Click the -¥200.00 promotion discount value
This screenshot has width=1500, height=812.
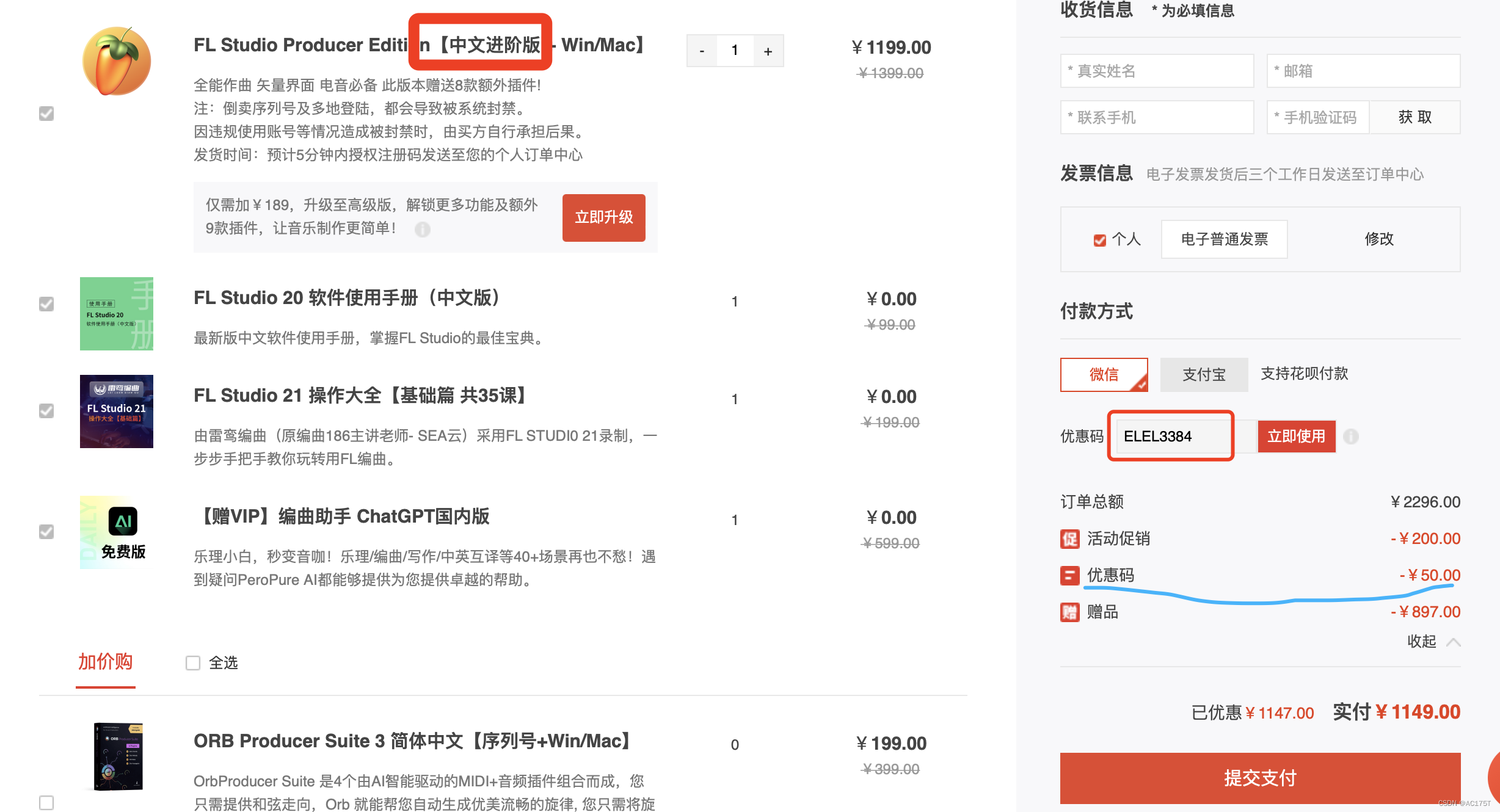coord(1425,538)
